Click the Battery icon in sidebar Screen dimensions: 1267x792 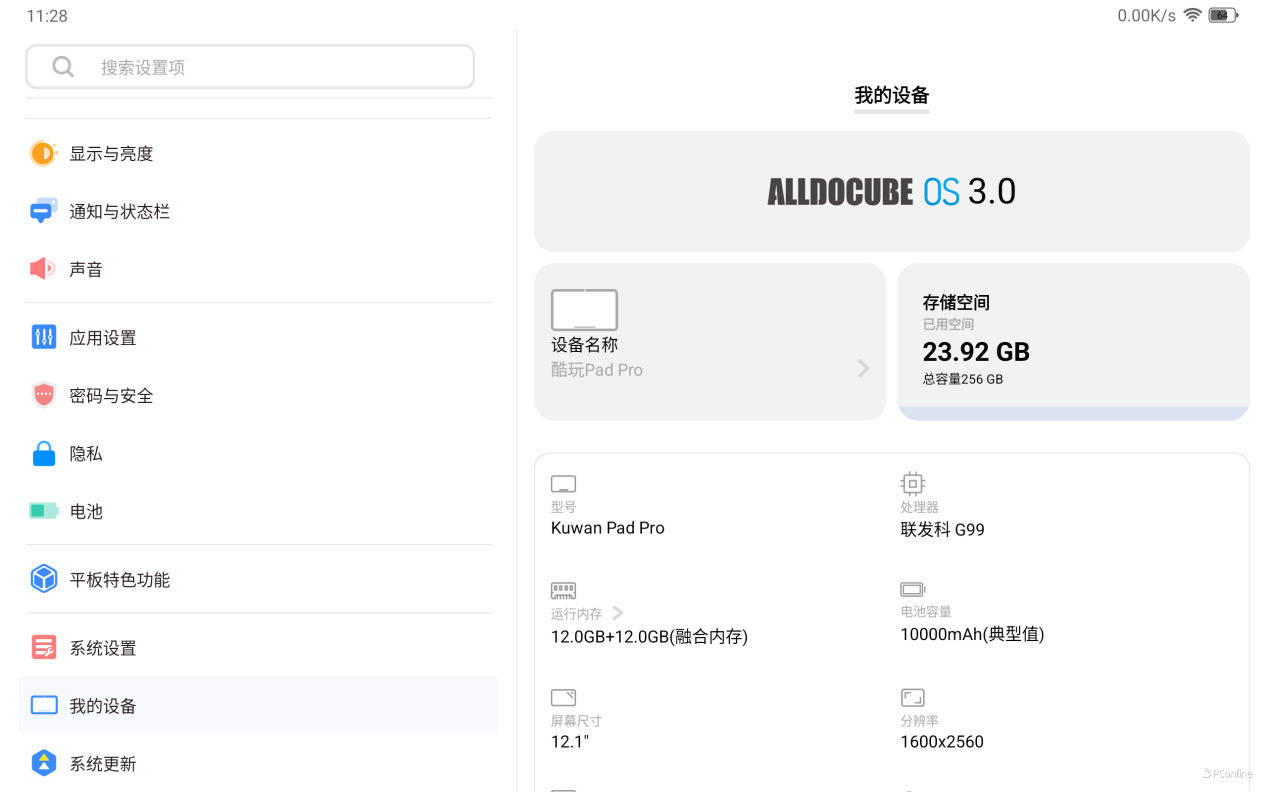[x=43, y=511]
